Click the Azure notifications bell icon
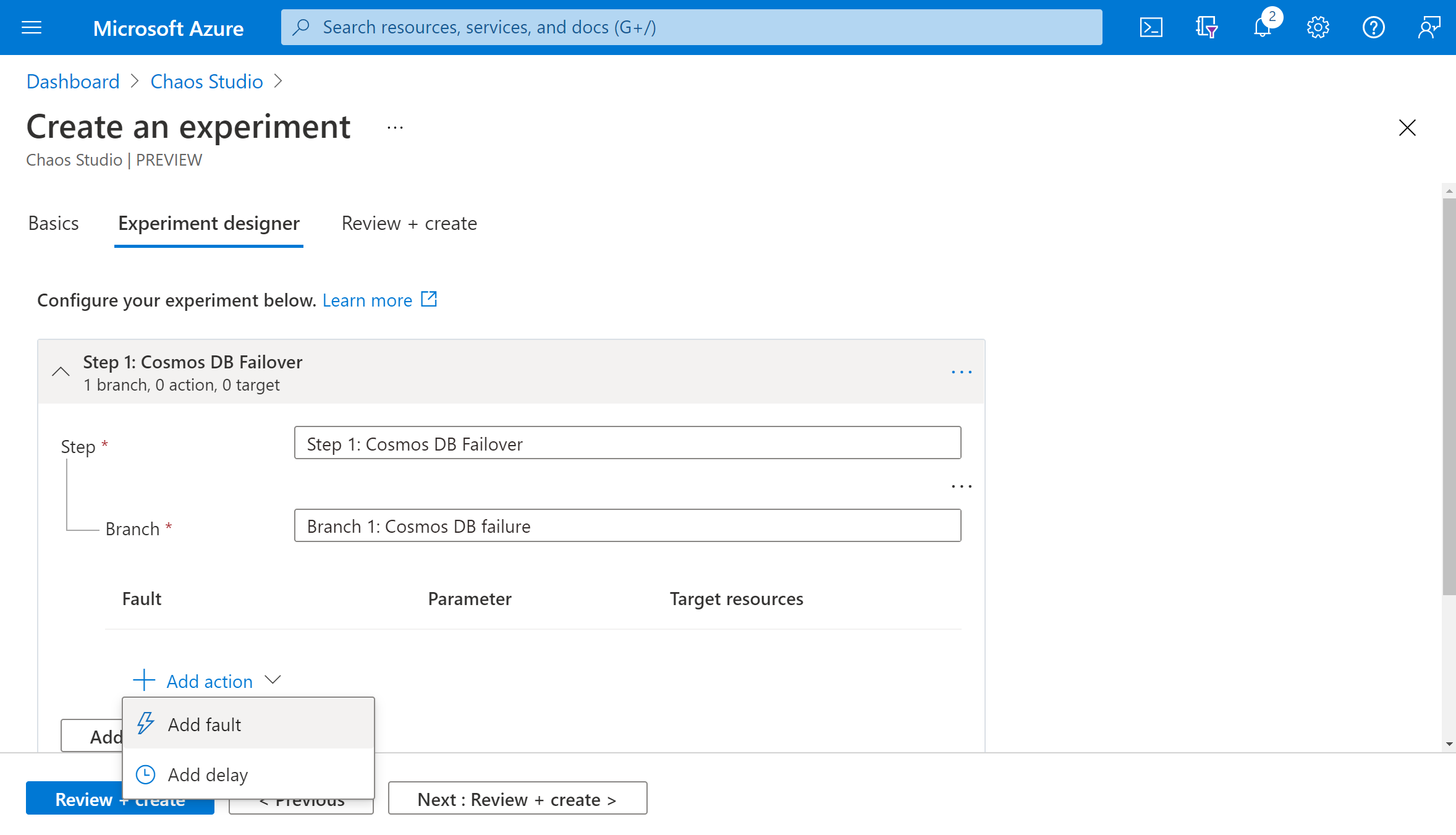The image size is (1456, 835). (1262, 27)
